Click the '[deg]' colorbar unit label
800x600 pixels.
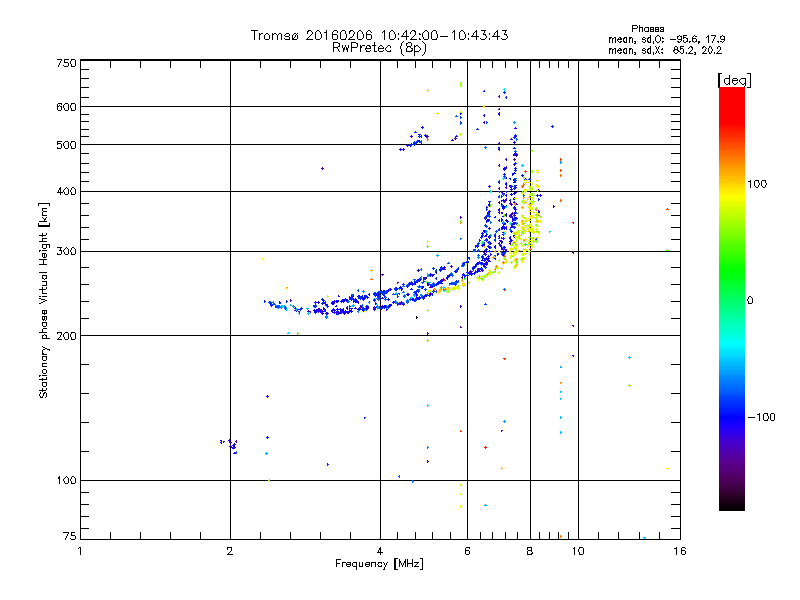pyautogui.click(x=734, y=81)
